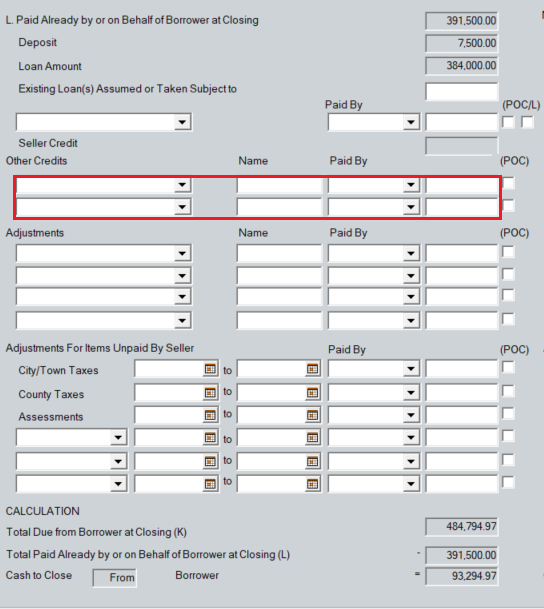Open City/Town Taxes end date calendar
The image size is (544, 609).
click(312, 369)
